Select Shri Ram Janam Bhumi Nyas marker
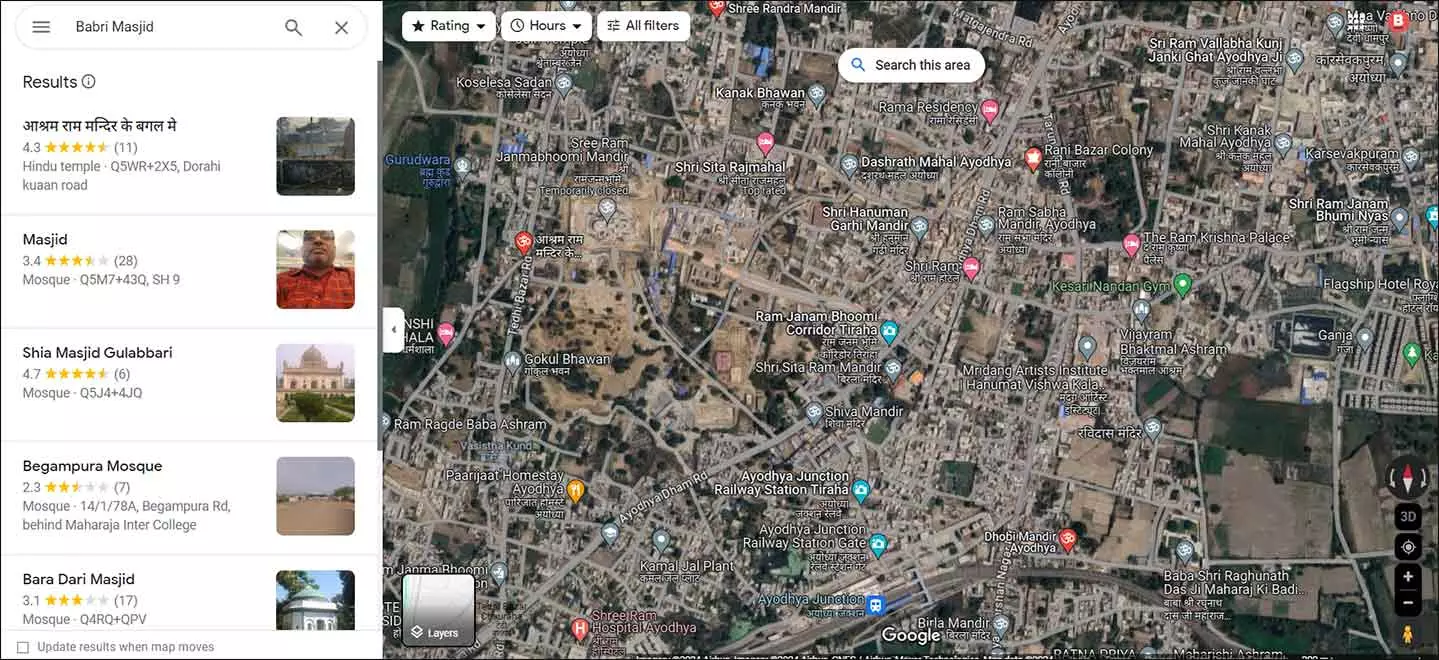1439x660 pixels. (x=1400, y=217)
